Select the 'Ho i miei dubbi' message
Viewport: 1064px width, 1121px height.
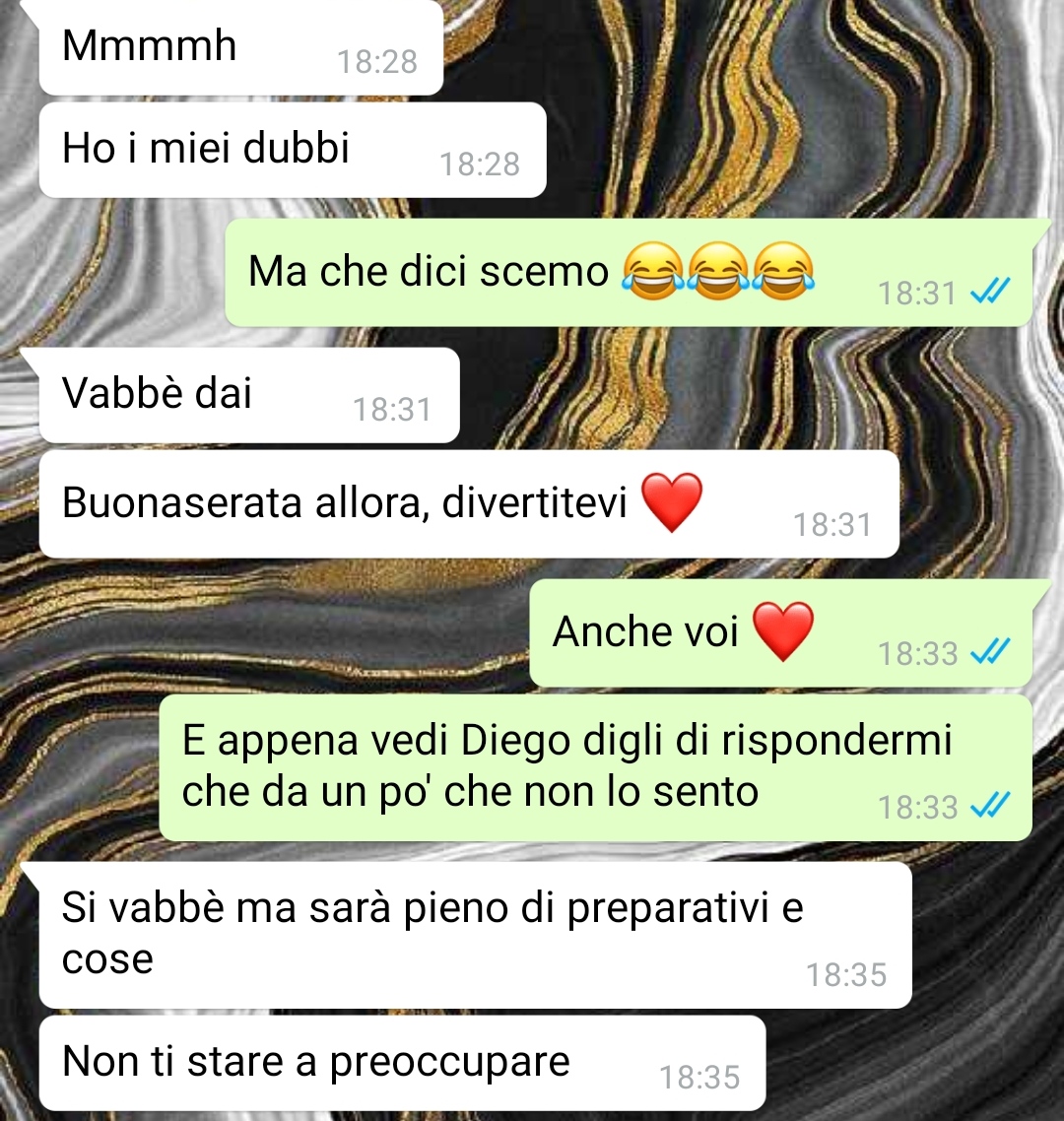(x=293, y=150)
